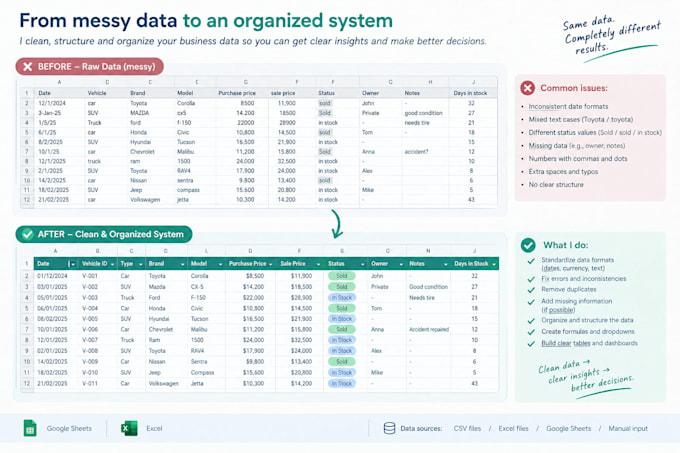Image resolution: width=680 pixels, height=453 pixels.
Task: Click the checkmark beside Create formulas and dropdowns
Action: pyautogui.click(x=531, y=332)
